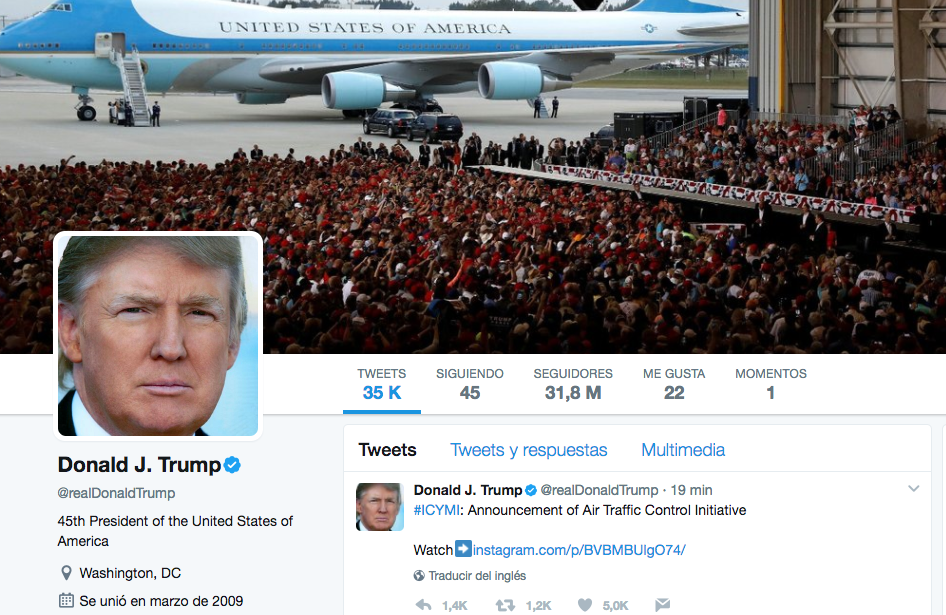The width and height of the screenshot is (946, 615).
Task: Click the verified badge beside the profile name
Action: [232, 465]
